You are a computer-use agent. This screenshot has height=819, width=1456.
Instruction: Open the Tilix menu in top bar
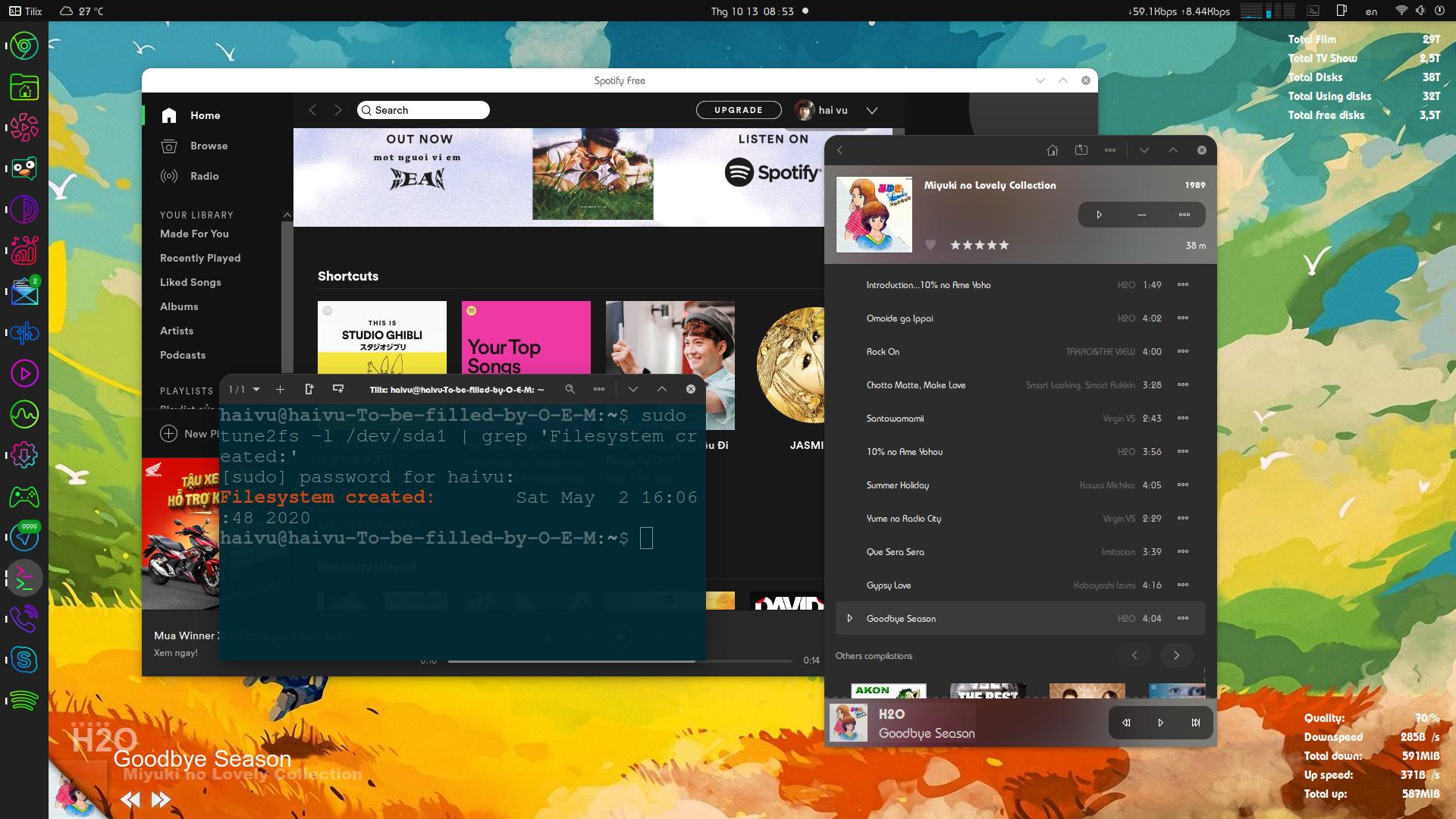(x=26, y=11)
